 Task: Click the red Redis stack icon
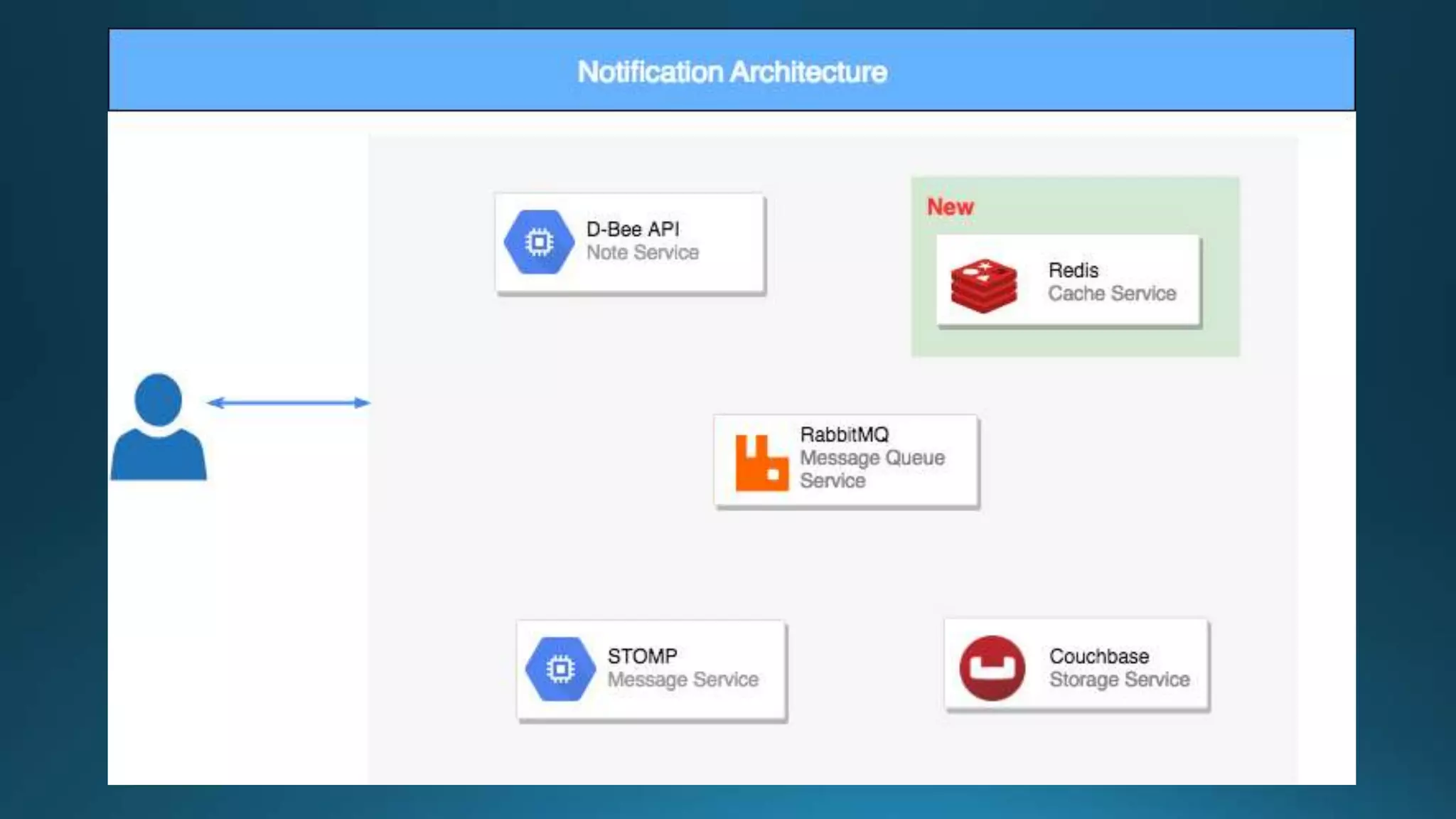pos(983,285)
